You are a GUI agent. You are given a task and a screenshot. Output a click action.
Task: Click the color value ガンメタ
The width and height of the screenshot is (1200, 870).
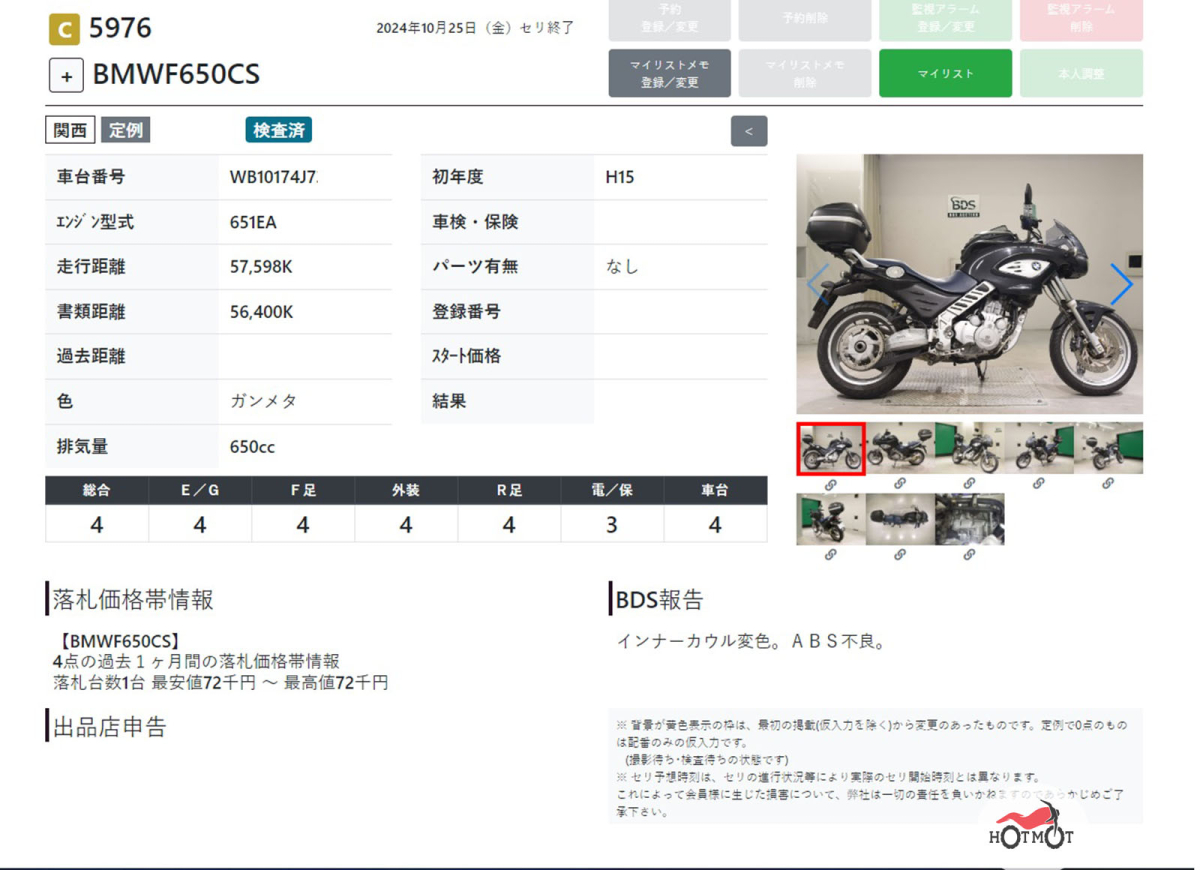263,401
